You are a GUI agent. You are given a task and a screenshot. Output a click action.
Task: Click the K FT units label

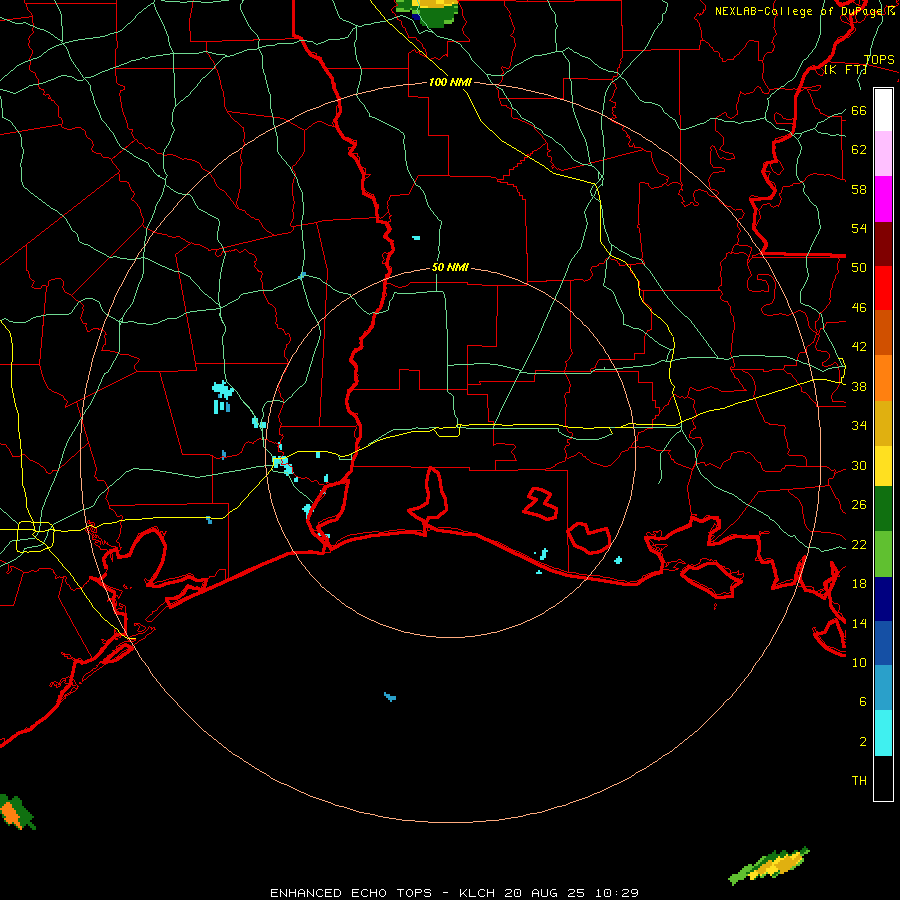tap(845, 70)
